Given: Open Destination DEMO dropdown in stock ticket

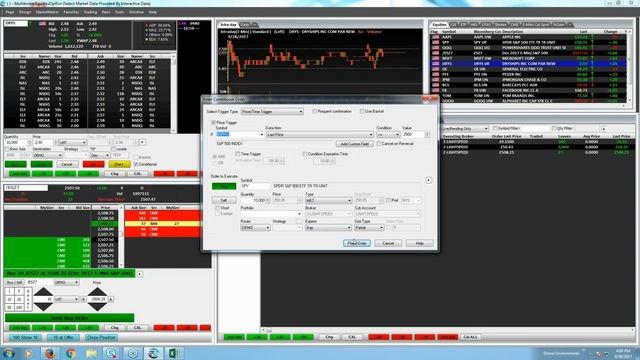Looking at the screenshot, I should coord(47,156).
